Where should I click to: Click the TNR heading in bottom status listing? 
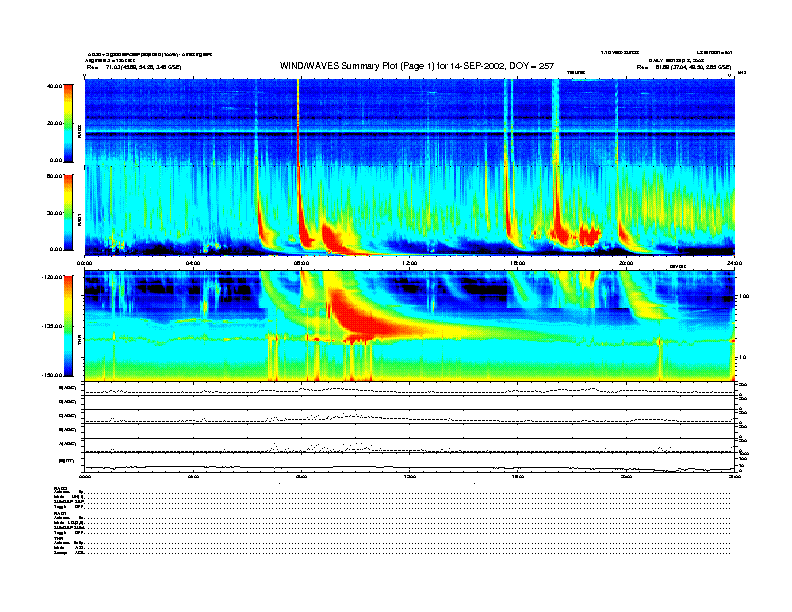(x=59, y=538)
